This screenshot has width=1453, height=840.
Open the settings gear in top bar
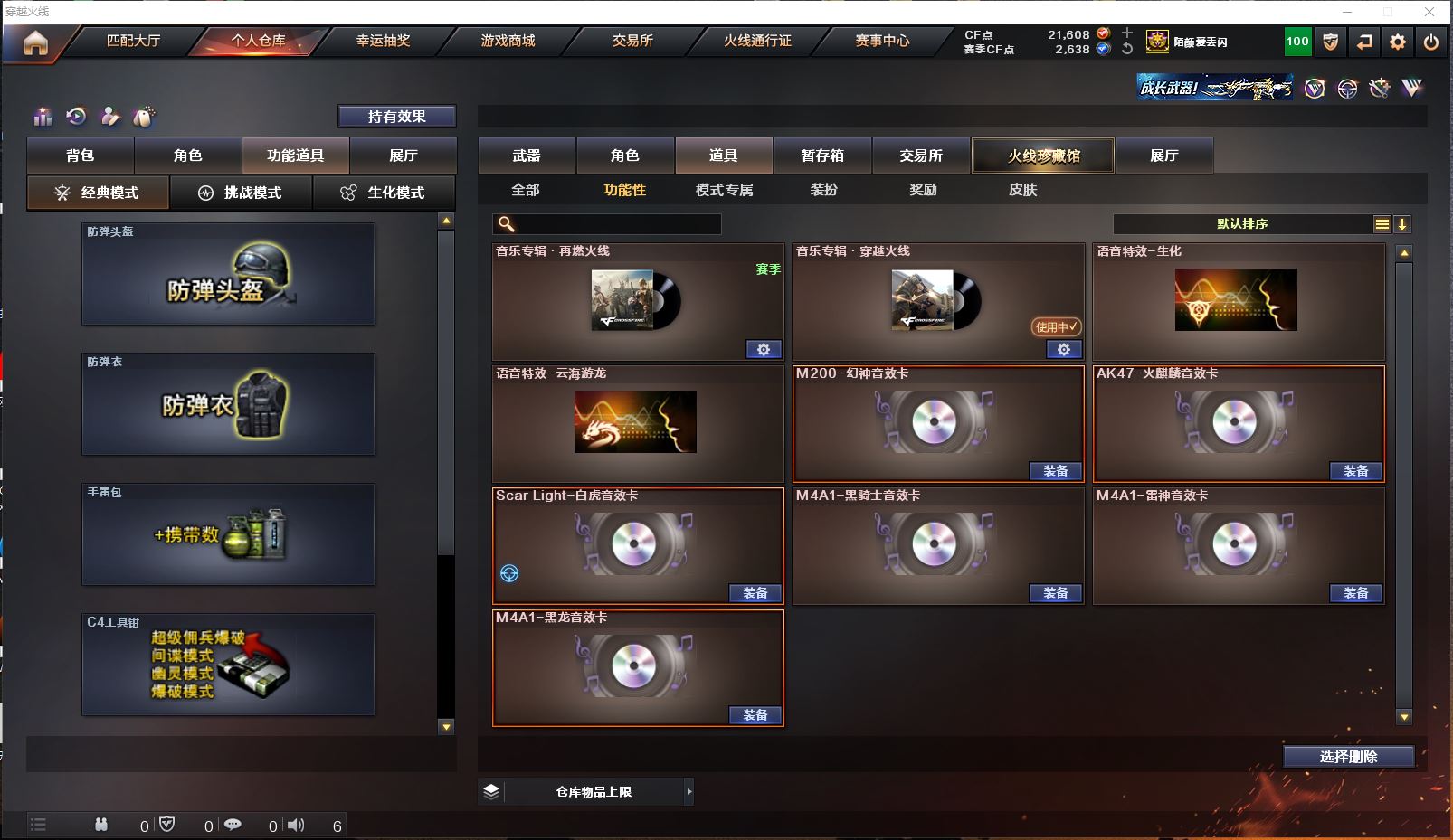[x=1398, y=42]
